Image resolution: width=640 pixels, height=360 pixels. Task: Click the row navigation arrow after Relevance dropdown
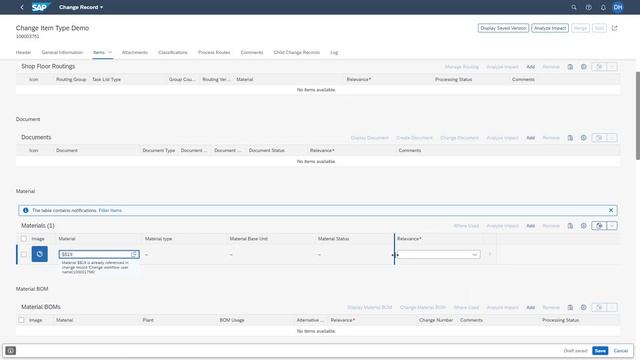coord(490,254)
